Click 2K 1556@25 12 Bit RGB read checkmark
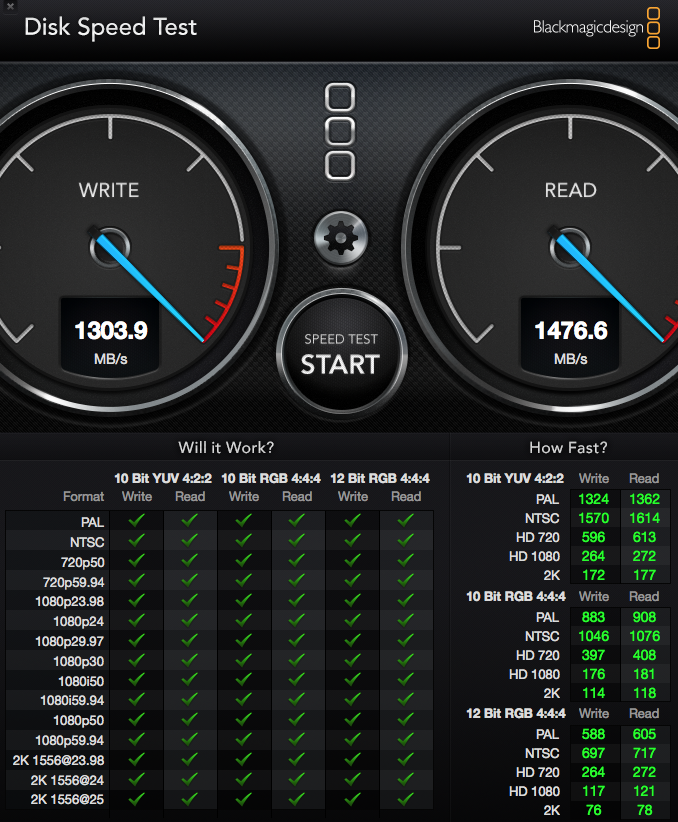 coord(405,799)
